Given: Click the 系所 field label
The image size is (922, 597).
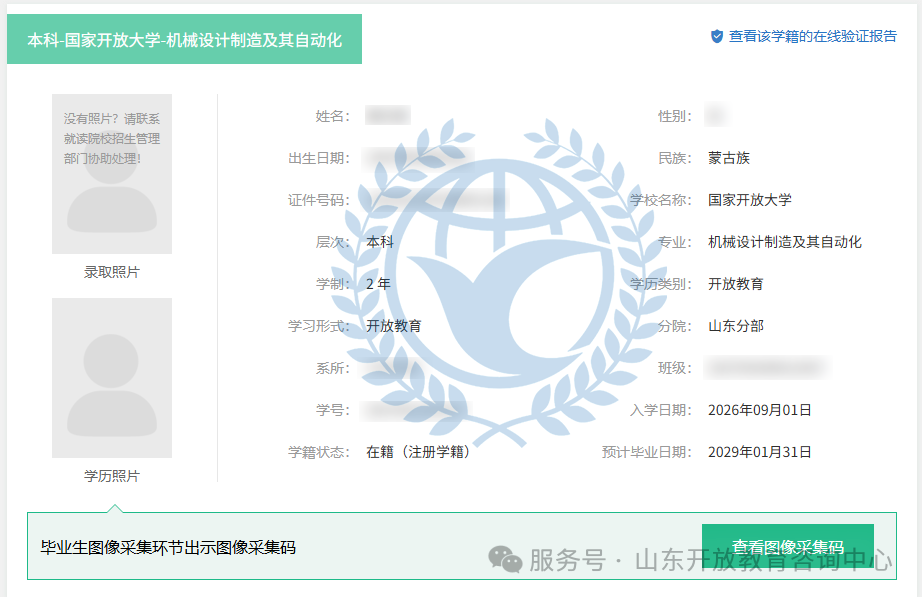Looking at the screenshot, I should coord(332,368).
